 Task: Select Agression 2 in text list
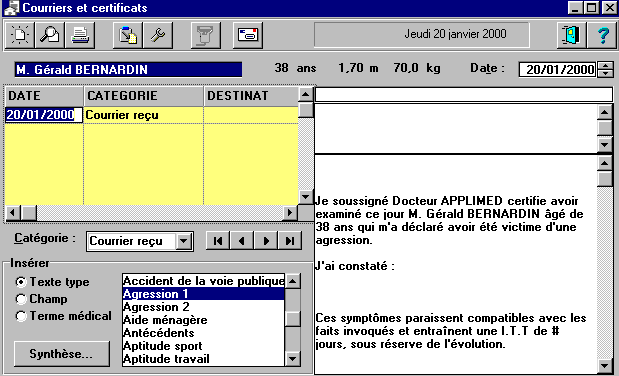[x=203, y=307]
